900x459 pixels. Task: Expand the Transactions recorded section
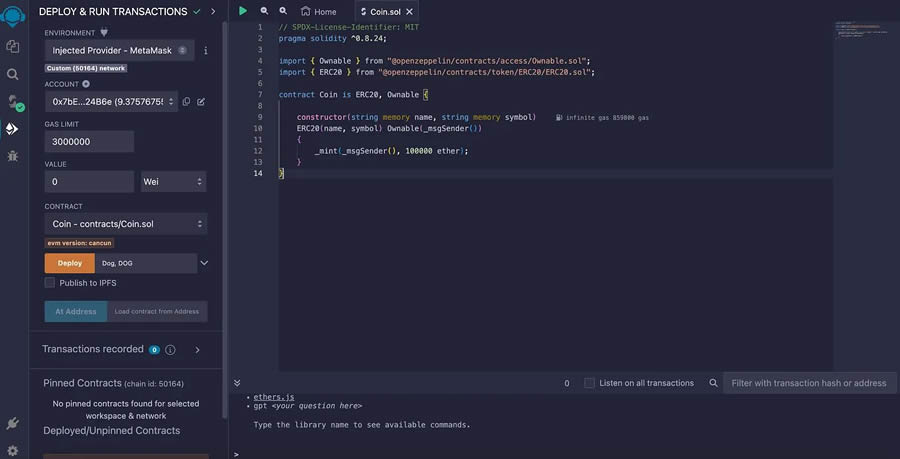click(197, 349)
